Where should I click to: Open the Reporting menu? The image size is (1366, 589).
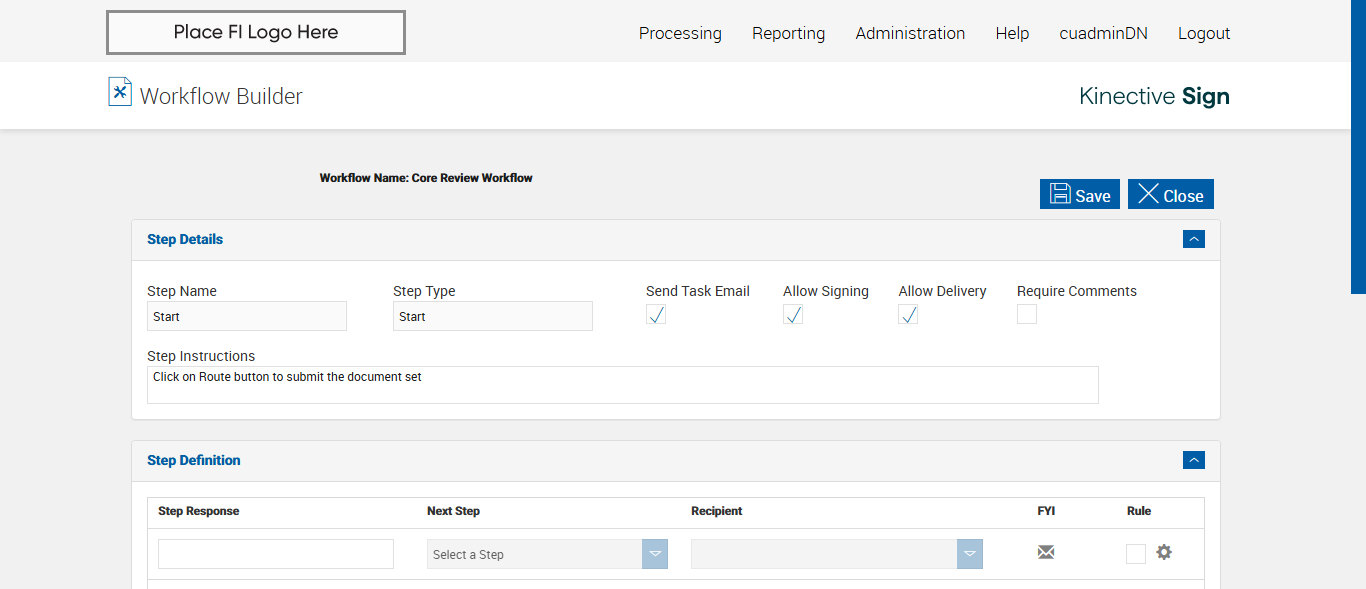click(x=788, y=33)
